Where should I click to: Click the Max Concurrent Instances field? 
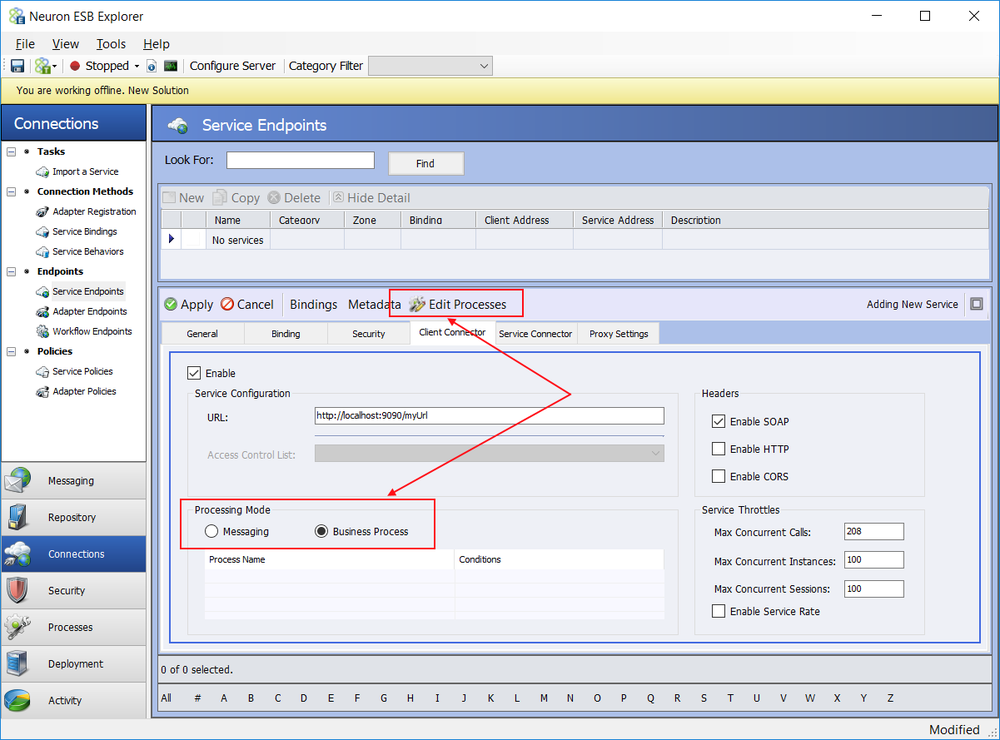tap(874, 560)
